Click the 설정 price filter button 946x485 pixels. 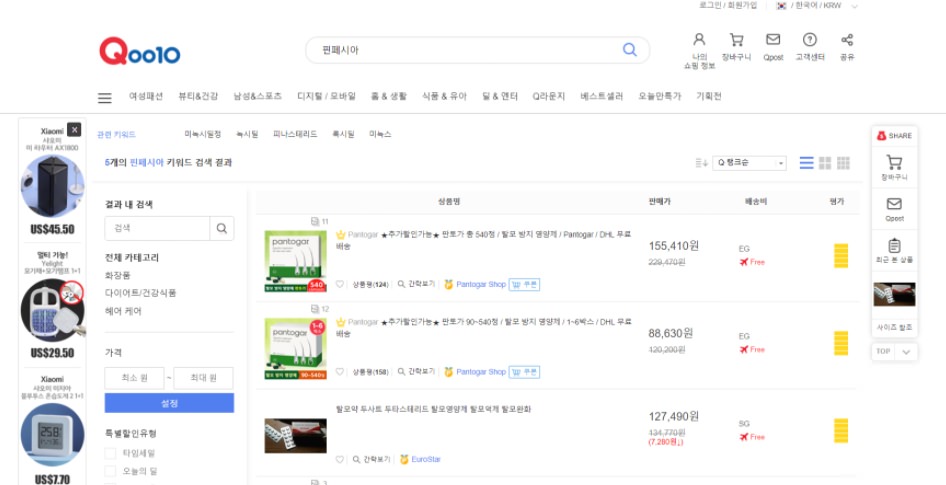click(x=170, y=403)
